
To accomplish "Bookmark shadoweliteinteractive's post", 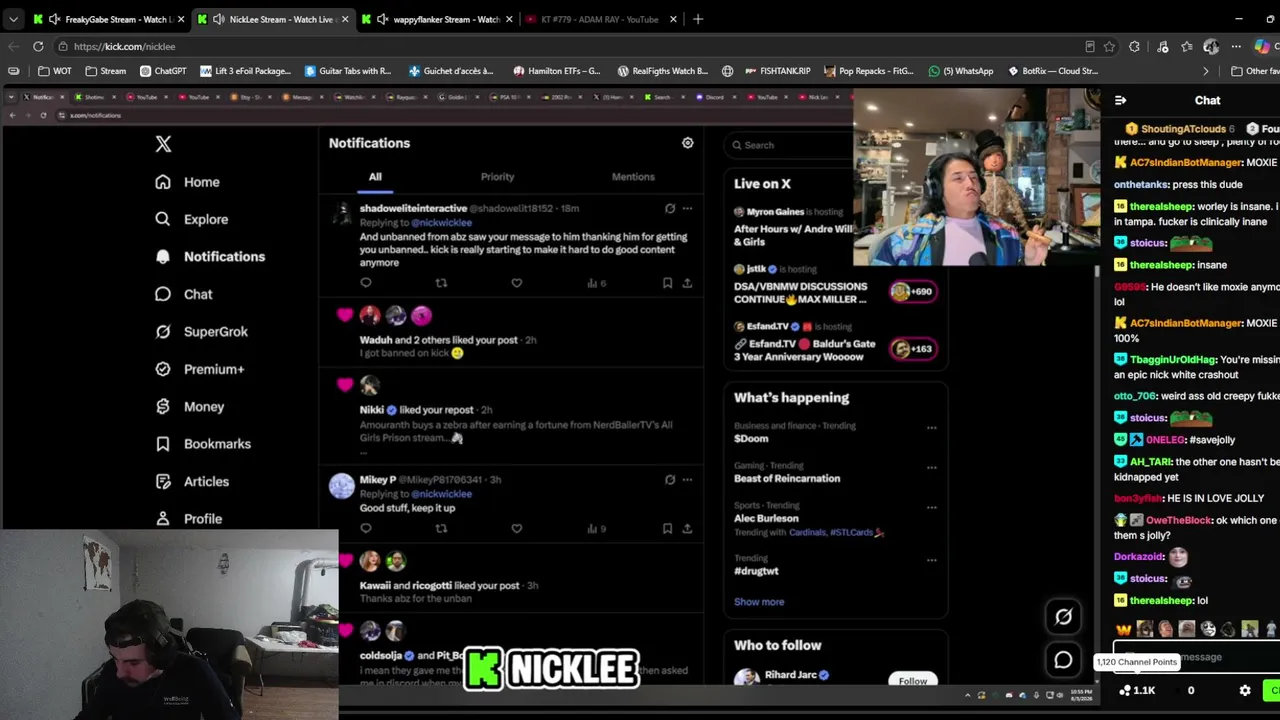I will [667, 283].
